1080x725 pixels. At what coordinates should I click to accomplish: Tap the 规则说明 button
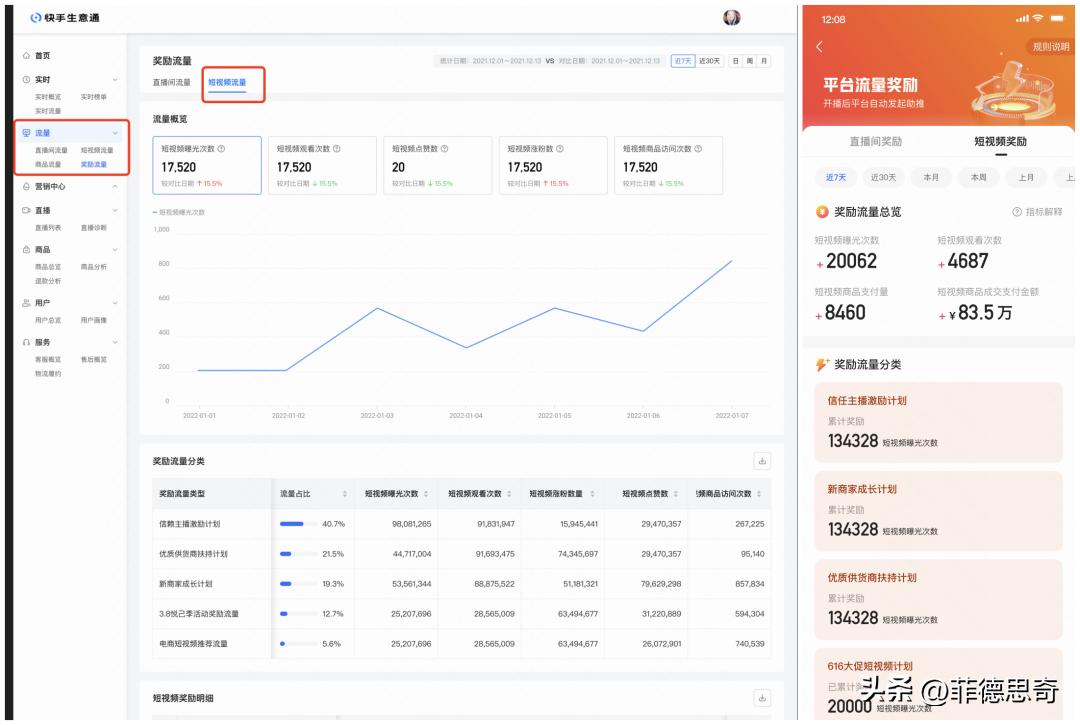click(1050, 47)
